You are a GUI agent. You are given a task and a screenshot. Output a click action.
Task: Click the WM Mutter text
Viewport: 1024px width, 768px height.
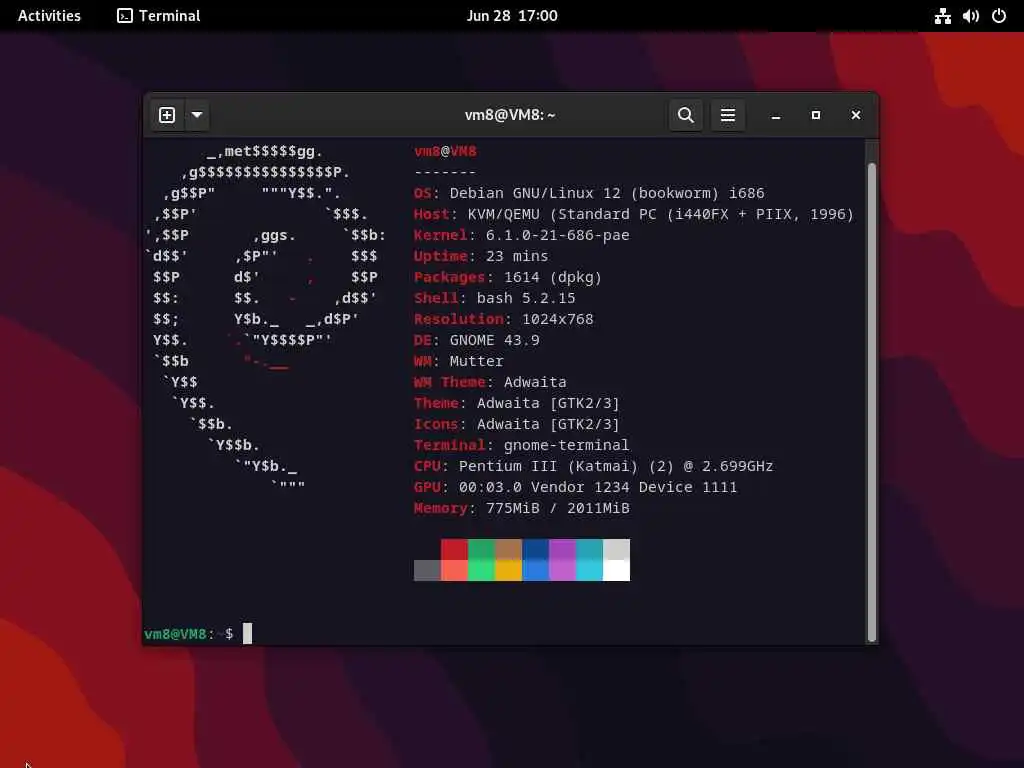(458, 360)
